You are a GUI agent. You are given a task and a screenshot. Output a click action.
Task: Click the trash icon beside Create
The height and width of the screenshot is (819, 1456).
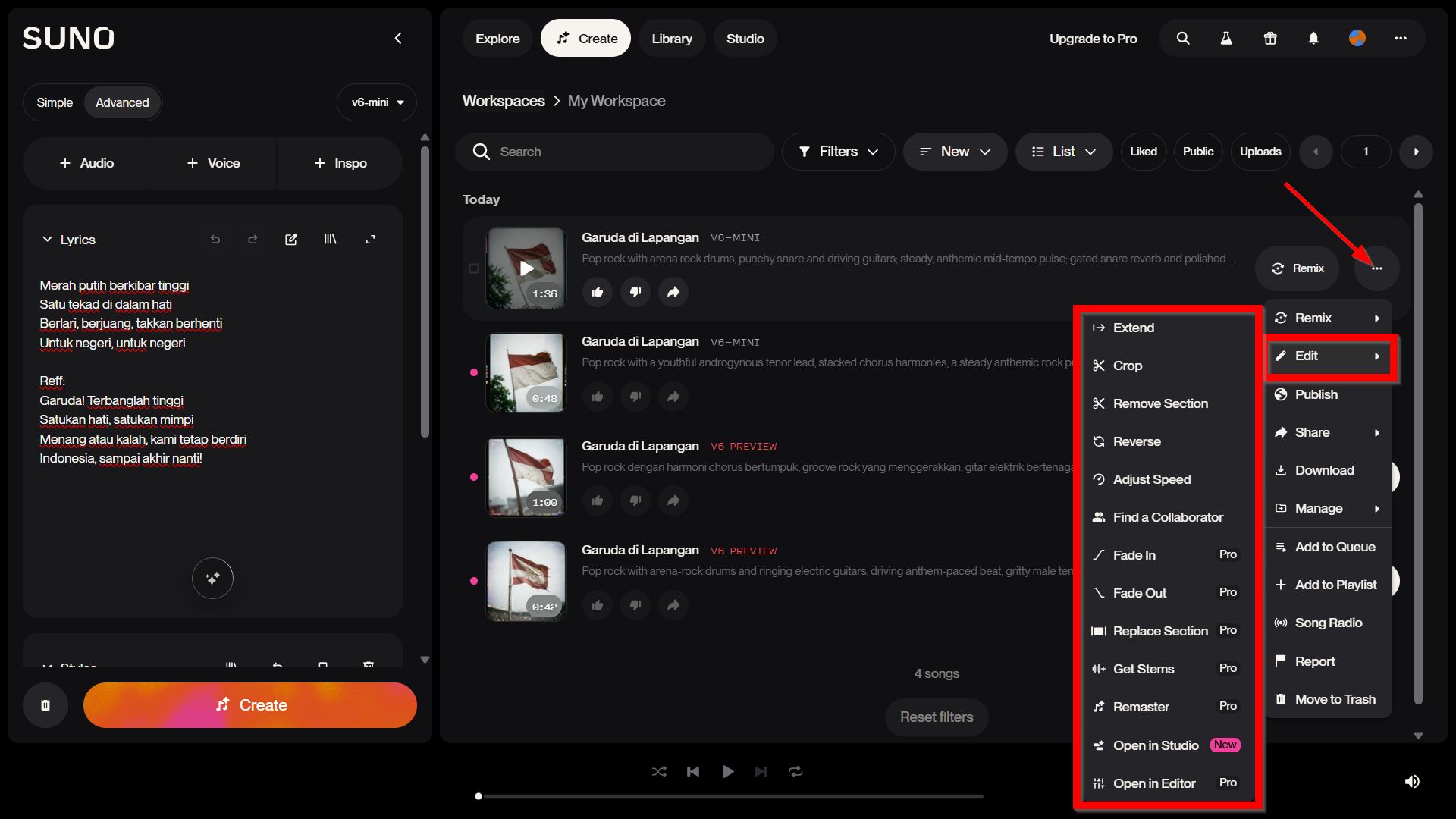pos(45,705)
